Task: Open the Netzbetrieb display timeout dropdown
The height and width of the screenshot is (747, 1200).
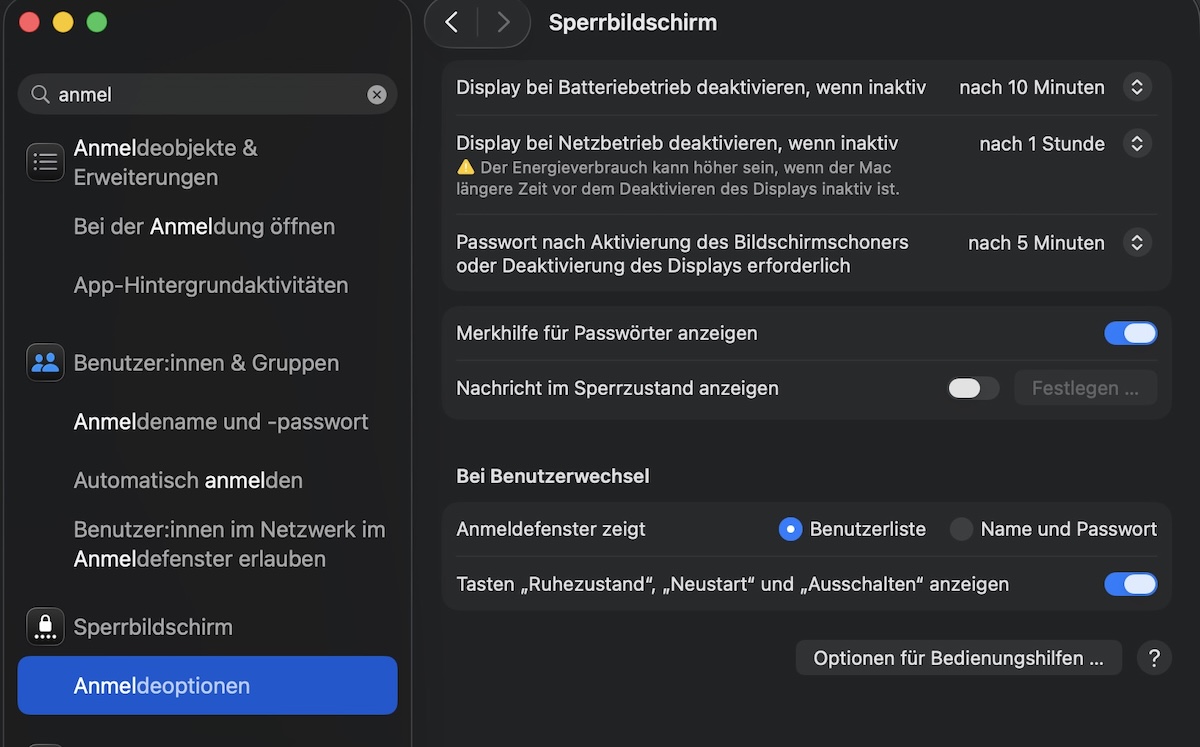Action: 1136,144
